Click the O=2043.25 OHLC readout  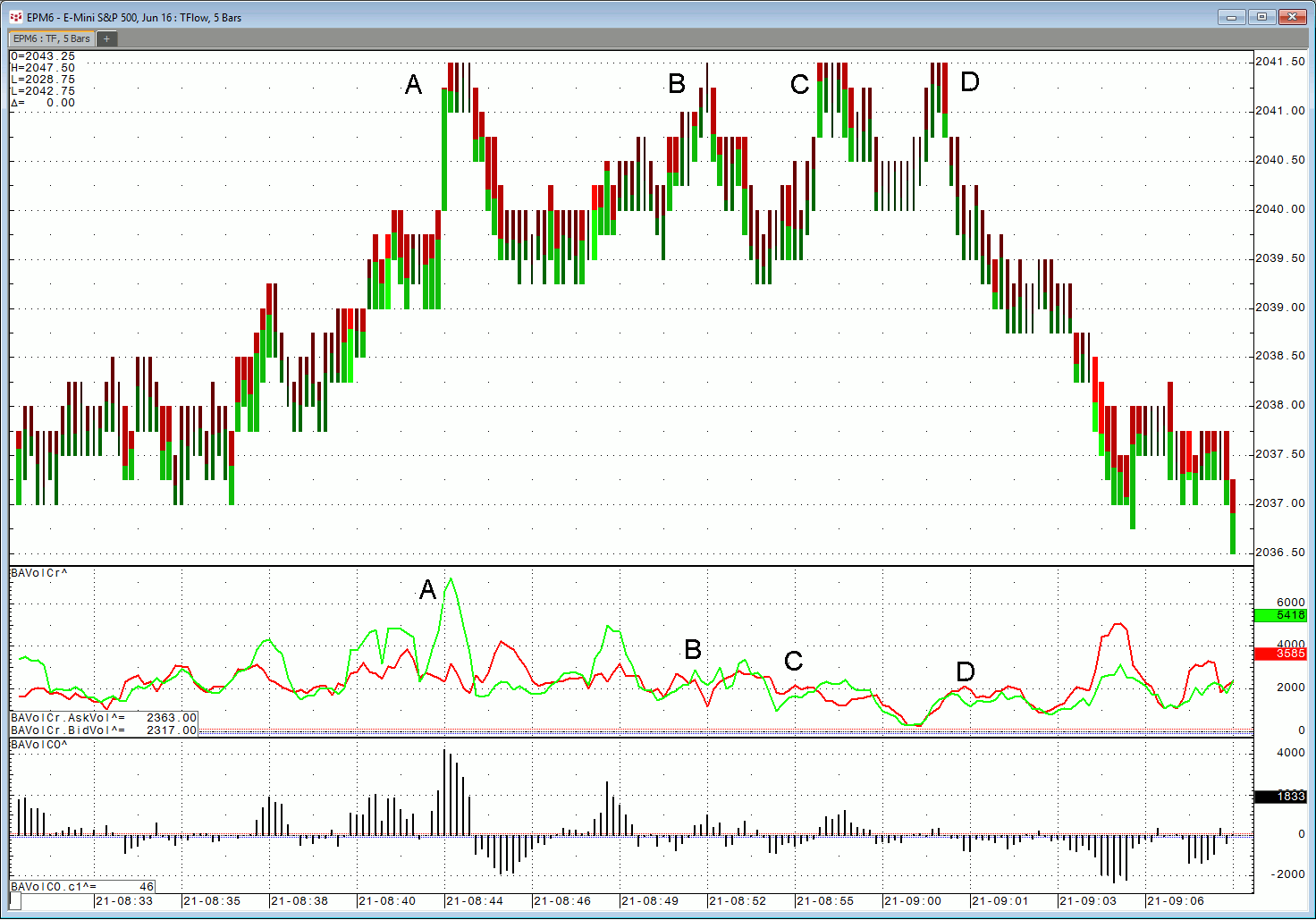pos(43,55)
